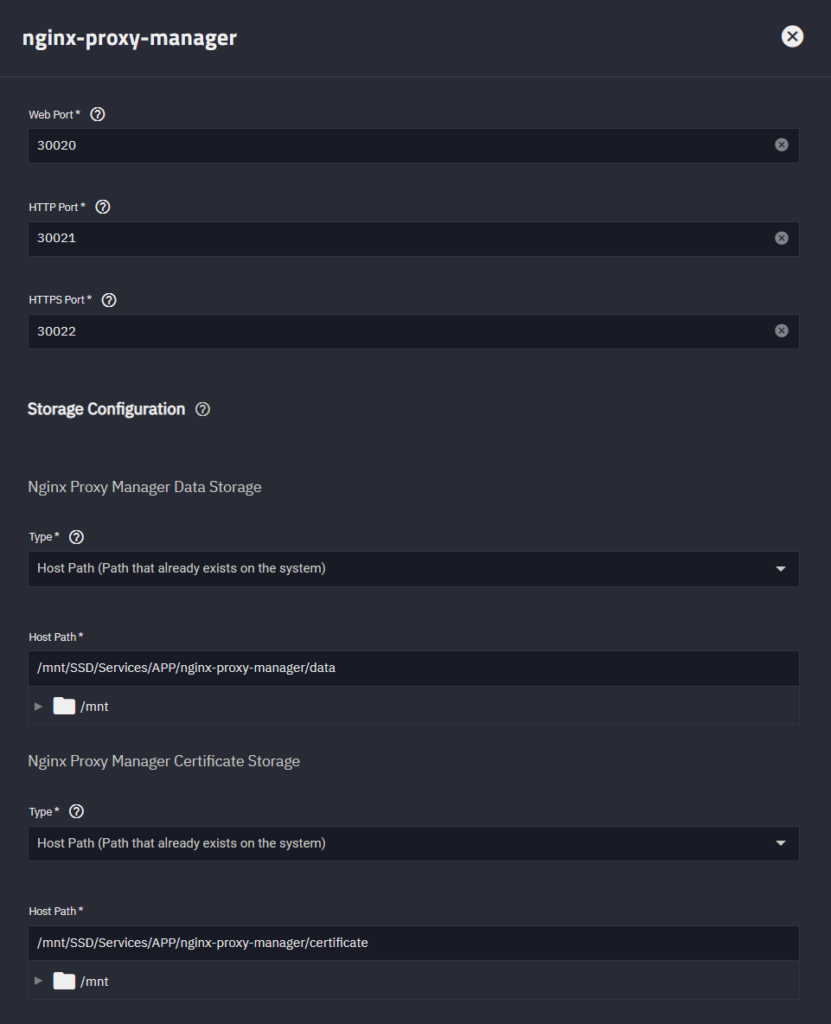The height and width of the screenshot is (1024, 831).
Task: Open the Certificate Storage Type dropdown
Action: point(783,843)
